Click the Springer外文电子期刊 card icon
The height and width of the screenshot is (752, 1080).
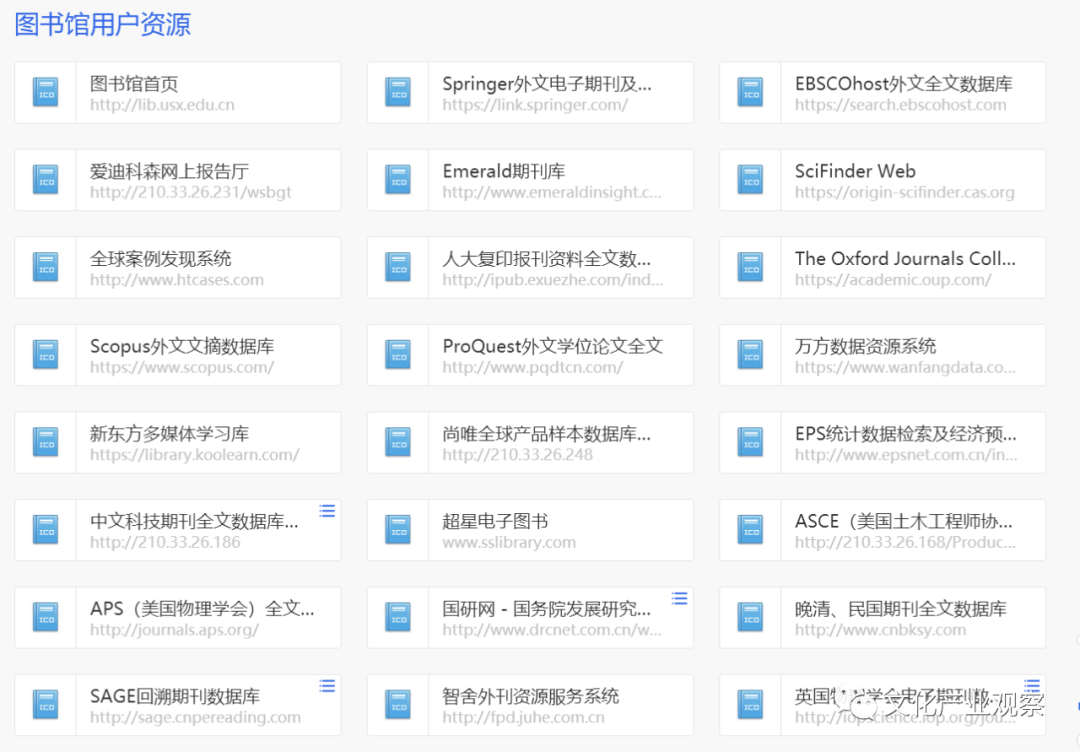398,92
